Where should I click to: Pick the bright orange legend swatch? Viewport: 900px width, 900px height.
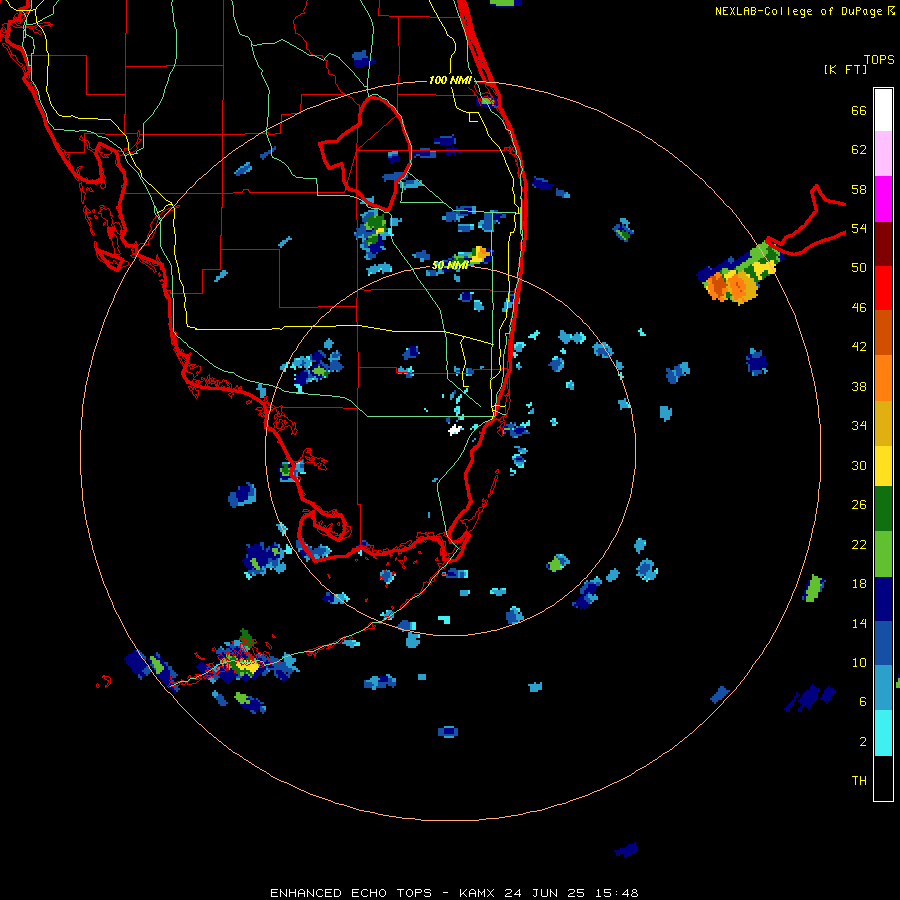pos(883,378)
